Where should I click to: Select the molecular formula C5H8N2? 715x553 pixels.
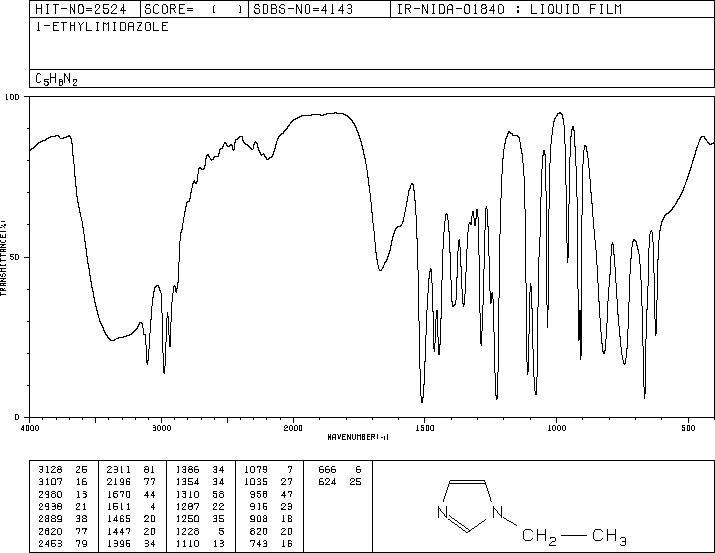(56, 79)
